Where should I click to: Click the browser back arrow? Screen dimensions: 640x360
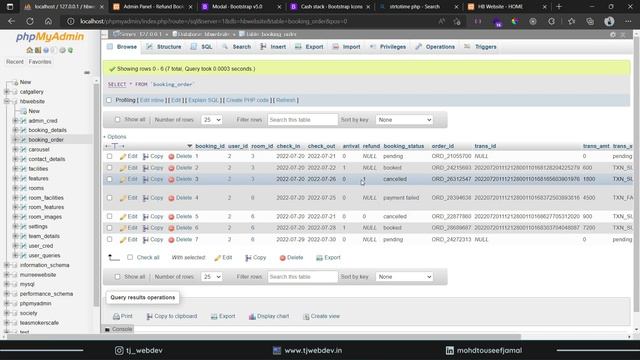click(11, 21)
